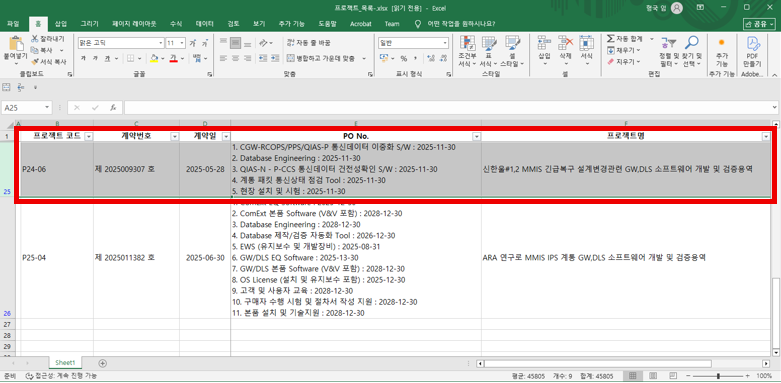Toggle Middle Align vertical alignment
Screen dimensions: 781x383
point(235,43)
